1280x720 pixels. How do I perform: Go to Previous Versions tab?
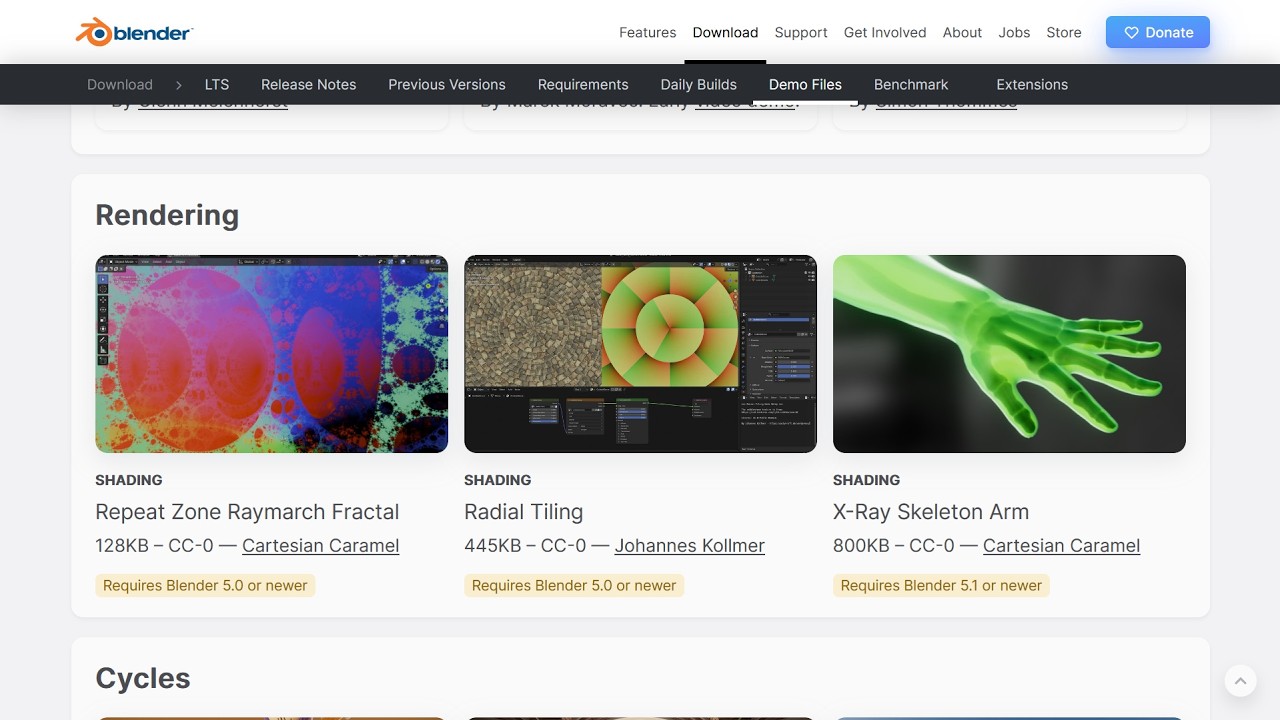pyautogui.click(x=447, y=85)
